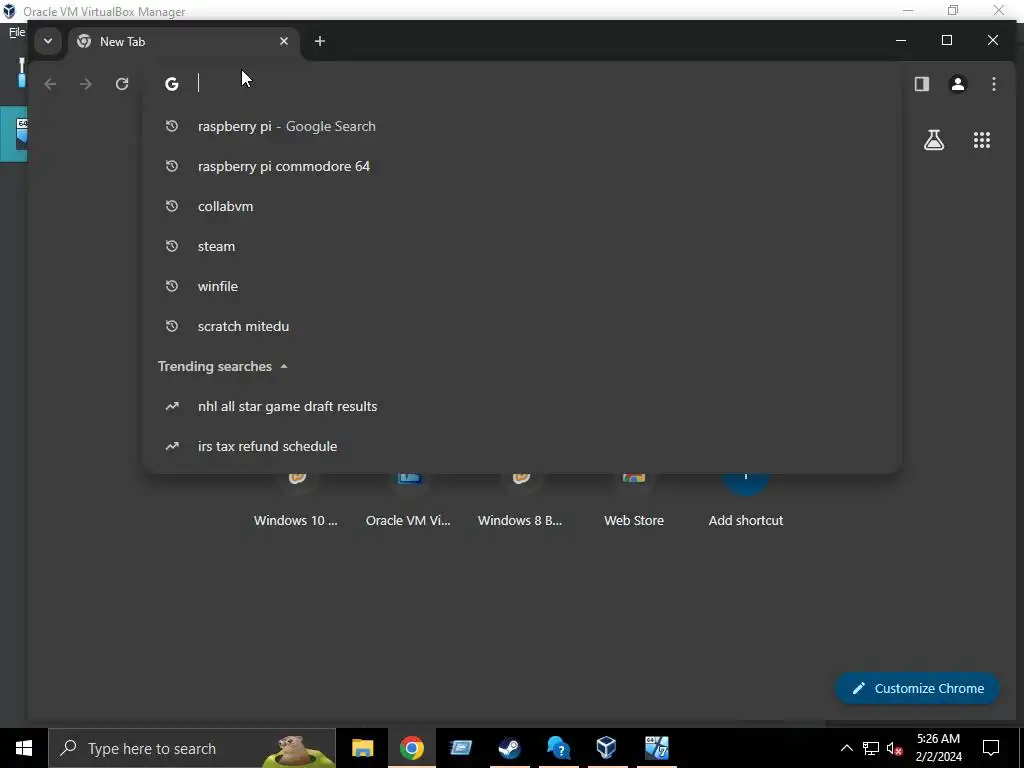Open the Web Store shortcut
The width and height of the screenshot is (1024, 768).
(633, 500)
